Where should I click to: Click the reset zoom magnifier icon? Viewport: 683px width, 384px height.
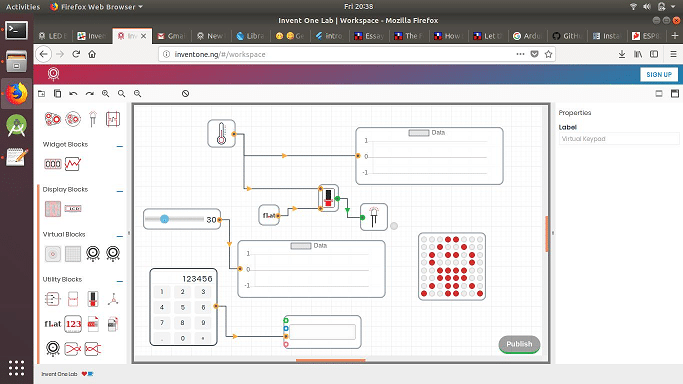click(122, 94)
